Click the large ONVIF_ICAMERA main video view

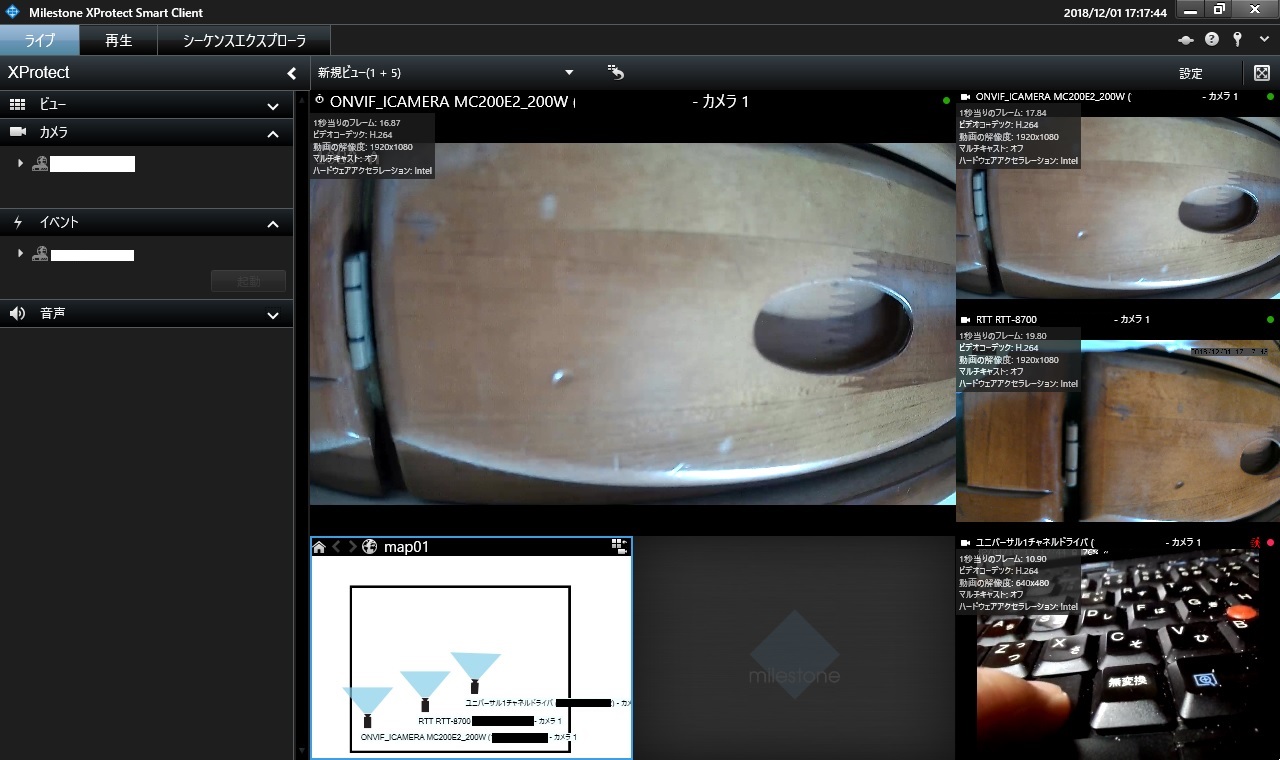tap(632, 323)
